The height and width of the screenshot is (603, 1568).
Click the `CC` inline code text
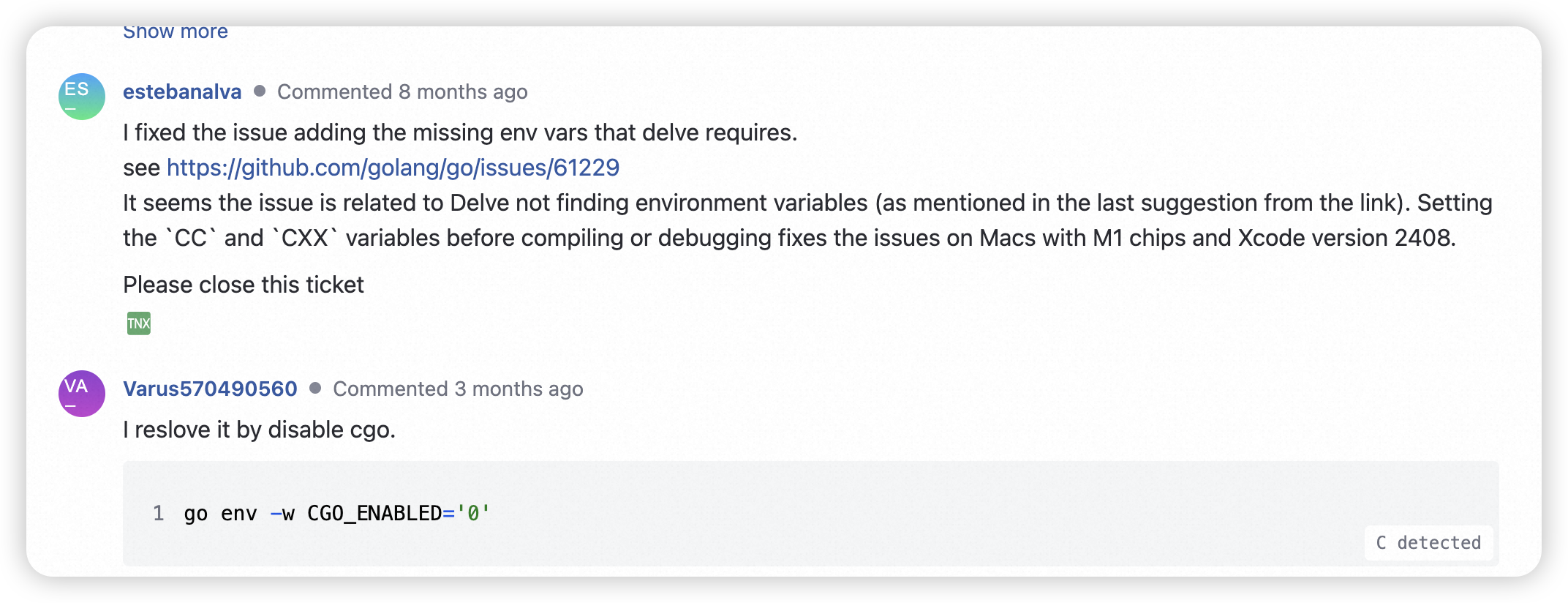pos(192,238)
